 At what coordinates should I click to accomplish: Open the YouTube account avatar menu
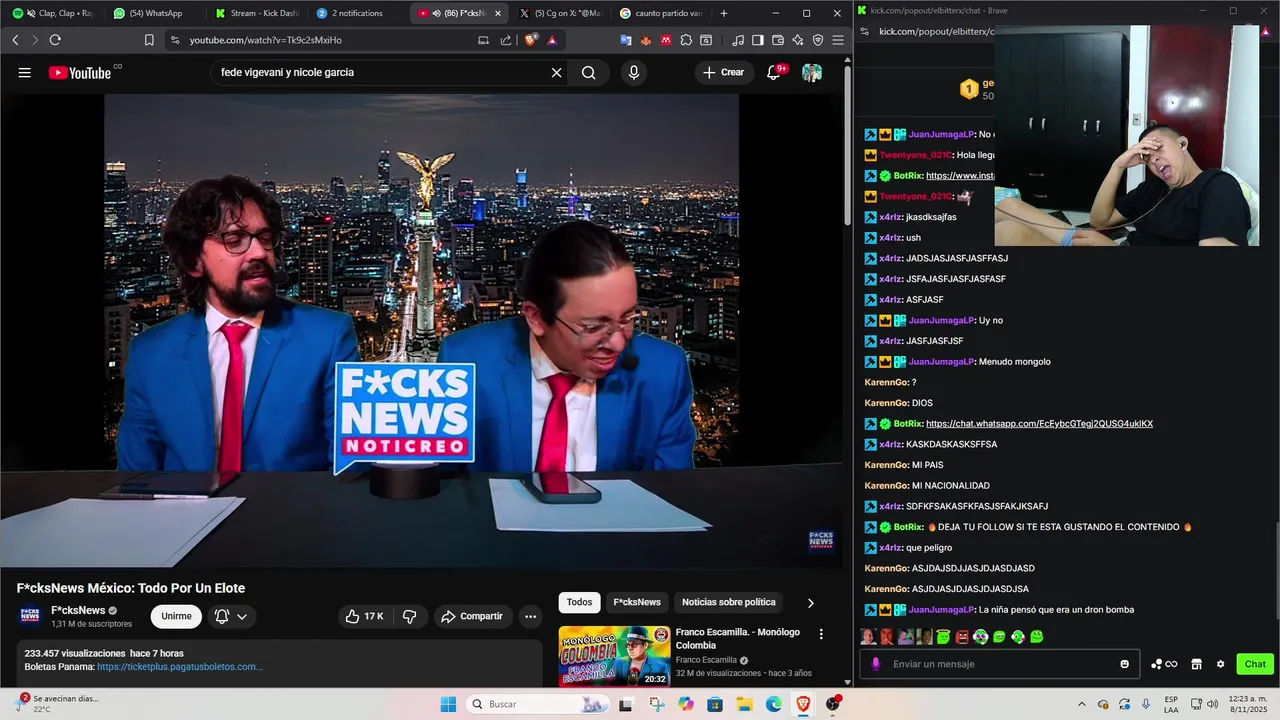[x=812, y=72]
